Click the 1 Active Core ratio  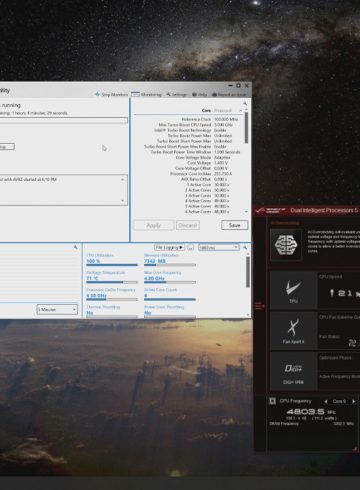pos(221,185)
